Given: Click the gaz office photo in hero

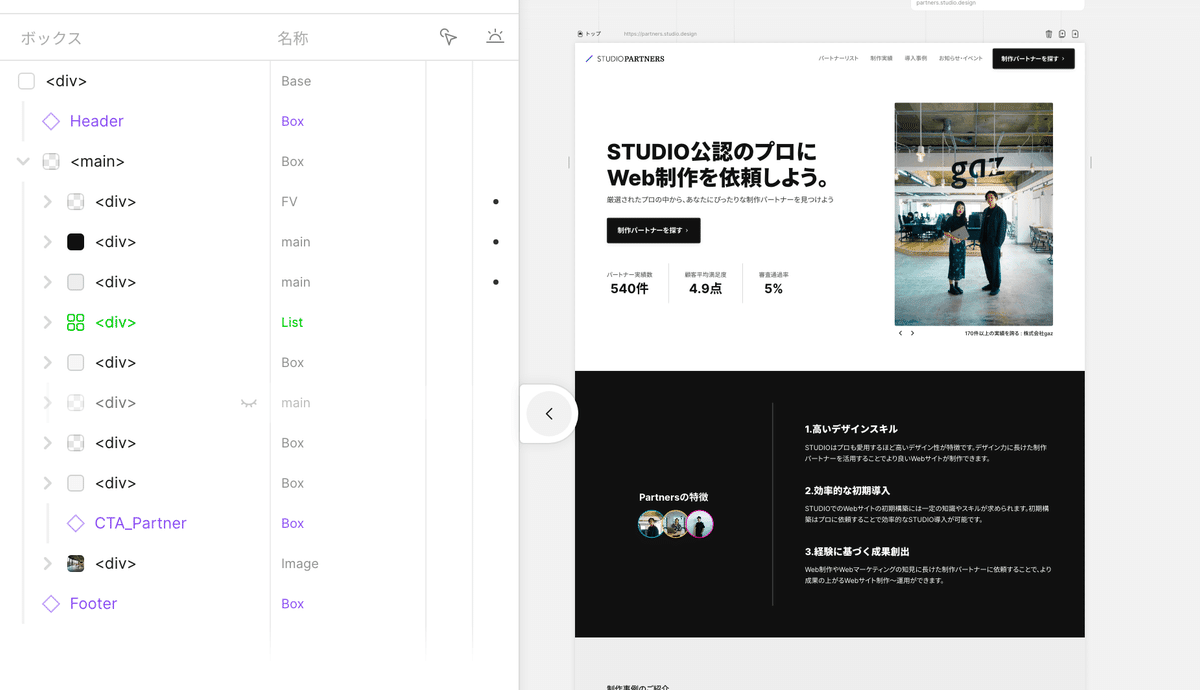Looking at the screenshot, I should pos(974,214).
